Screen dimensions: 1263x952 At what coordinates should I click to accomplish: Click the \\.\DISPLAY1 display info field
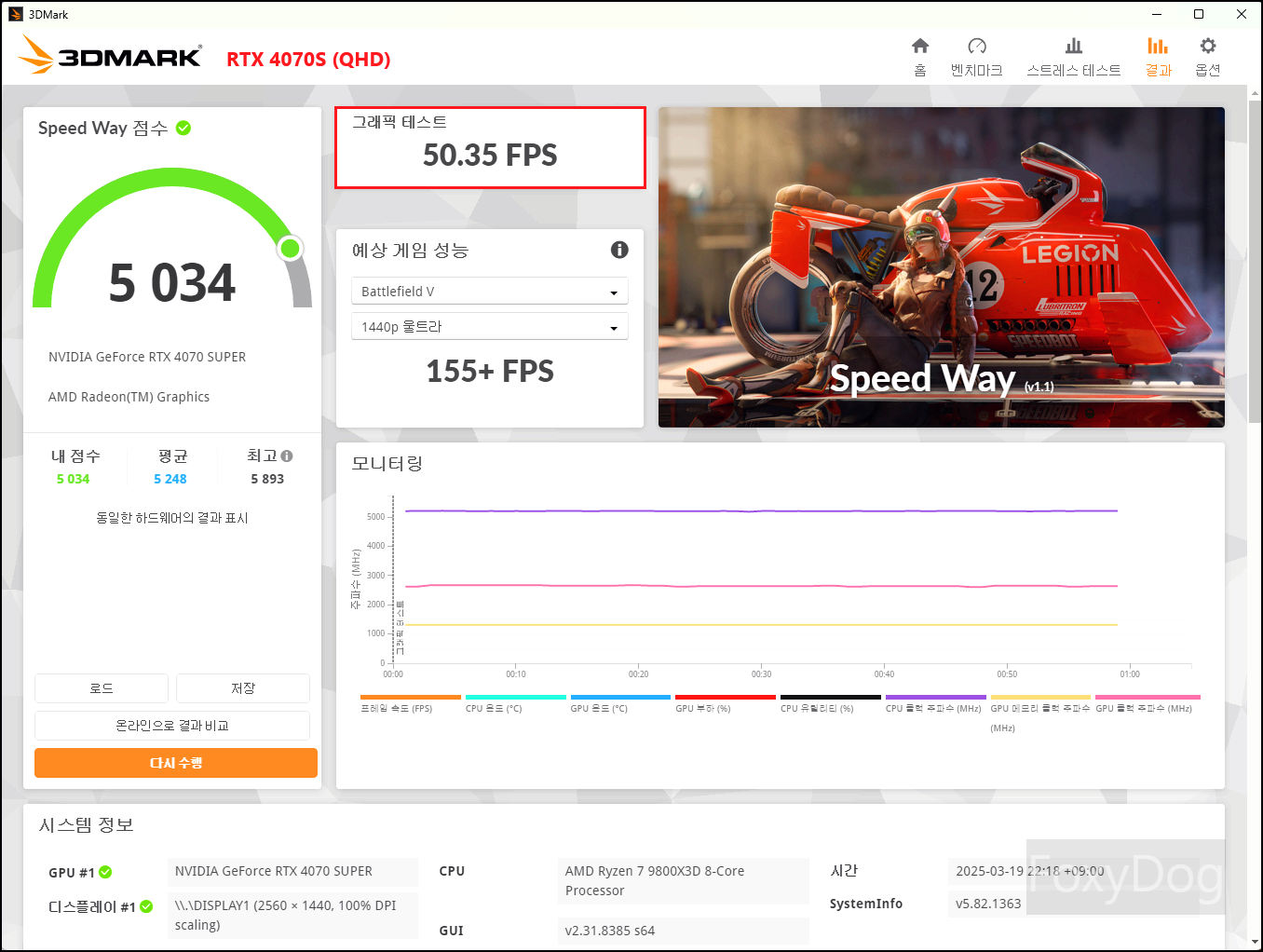click(292, 916)
